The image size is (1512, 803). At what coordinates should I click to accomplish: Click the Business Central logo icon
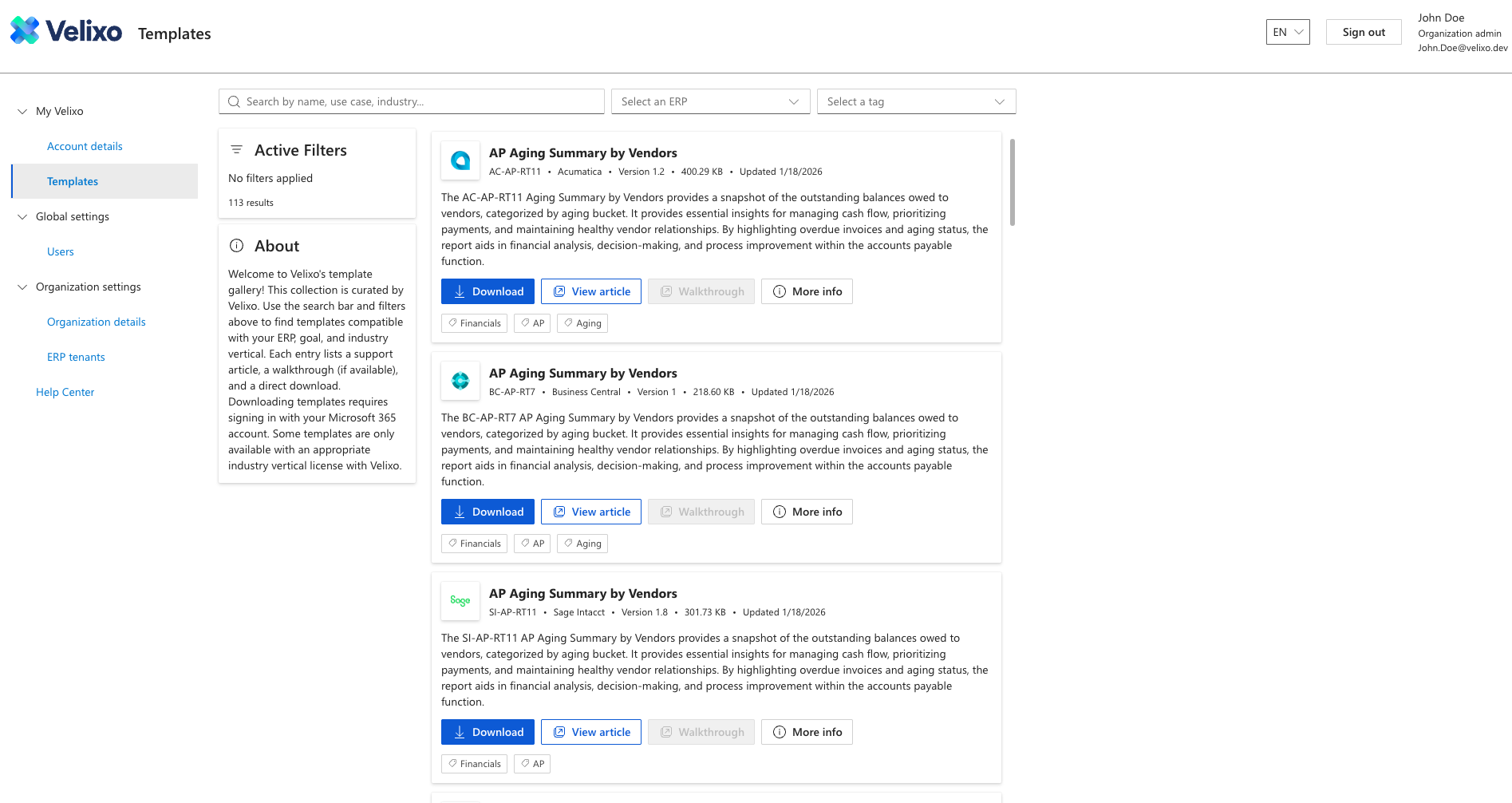(460, 381)
